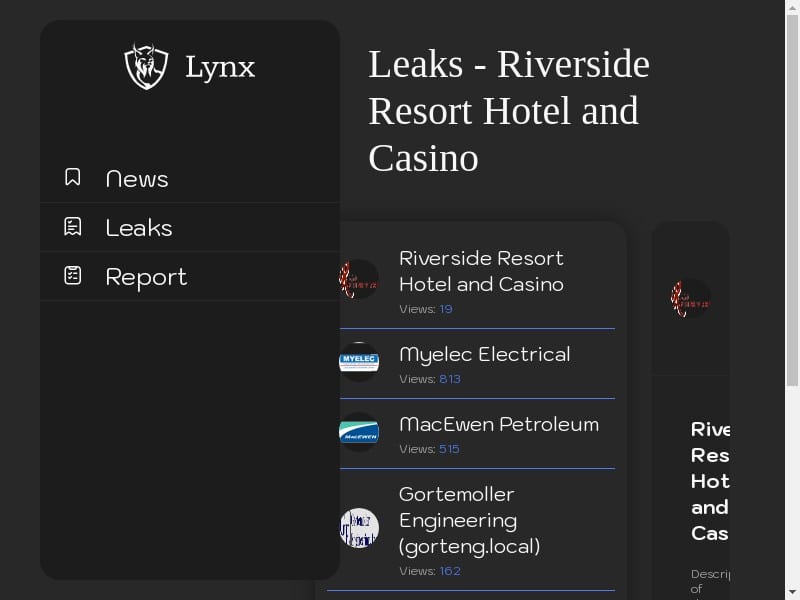
Task: Open the News menu item
Action: [190, 178]
